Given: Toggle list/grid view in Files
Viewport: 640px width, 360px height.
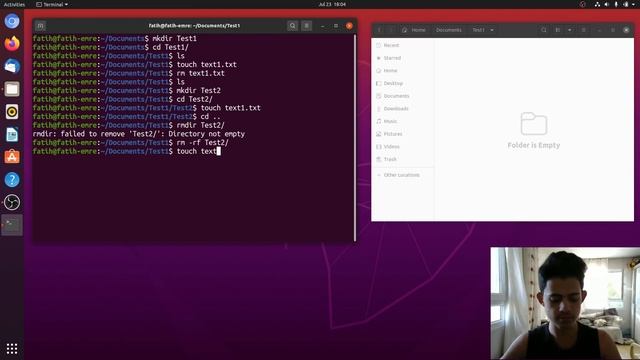Looking at the screenshot, I should click(x=558, y=30).
